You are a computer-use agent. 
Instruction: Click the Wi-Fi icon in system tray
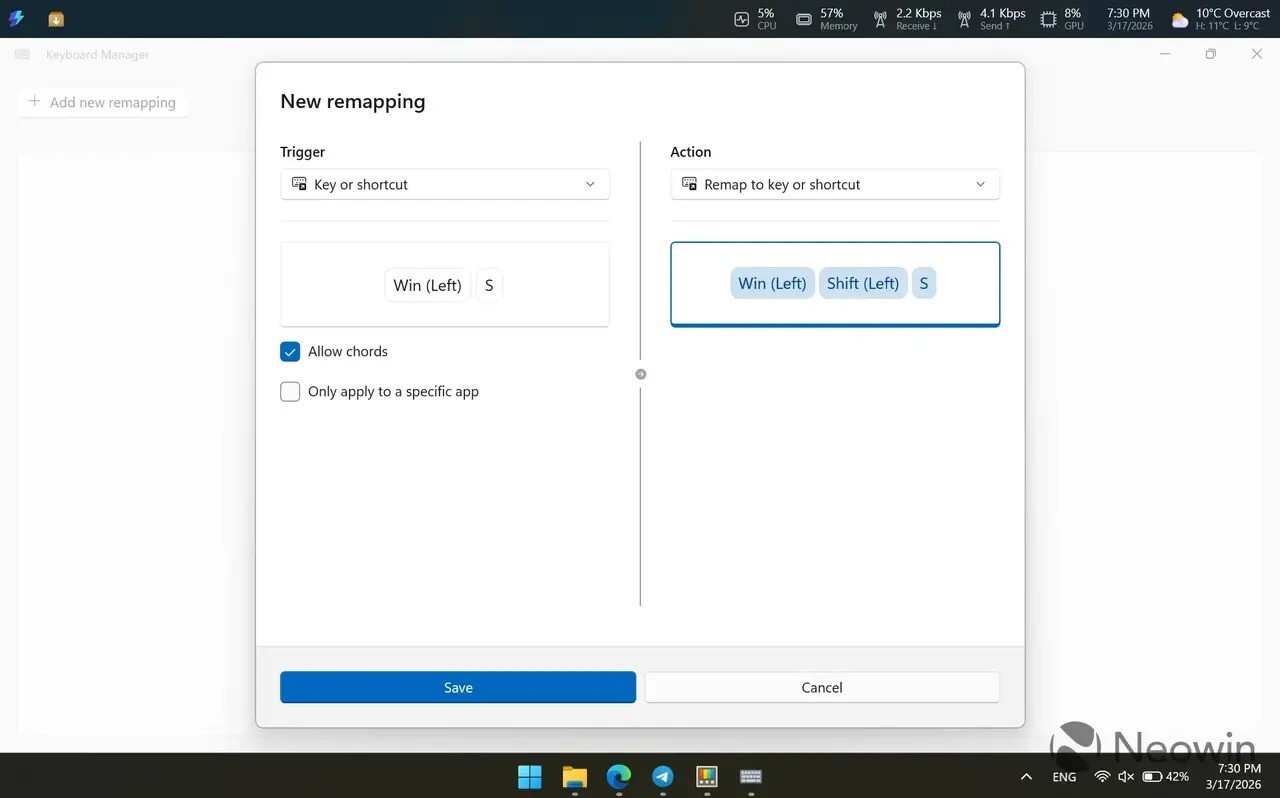(1102, 777)
